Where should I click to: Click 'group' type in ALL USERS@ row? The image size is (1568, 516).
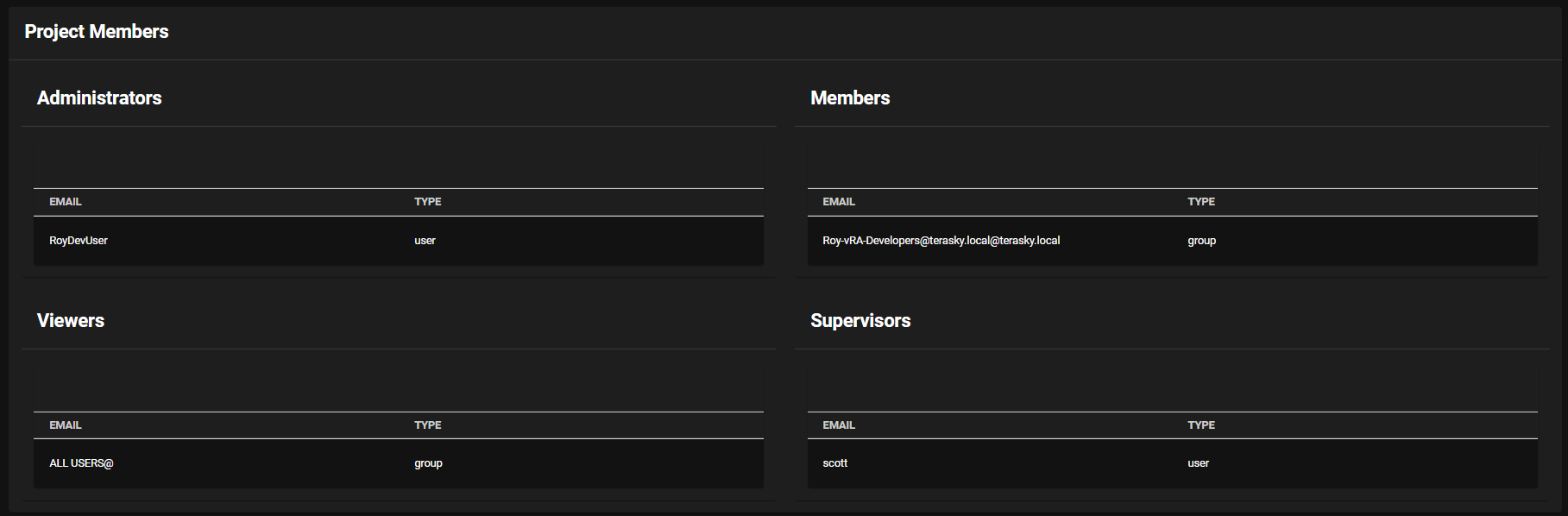tap(428, 463)
